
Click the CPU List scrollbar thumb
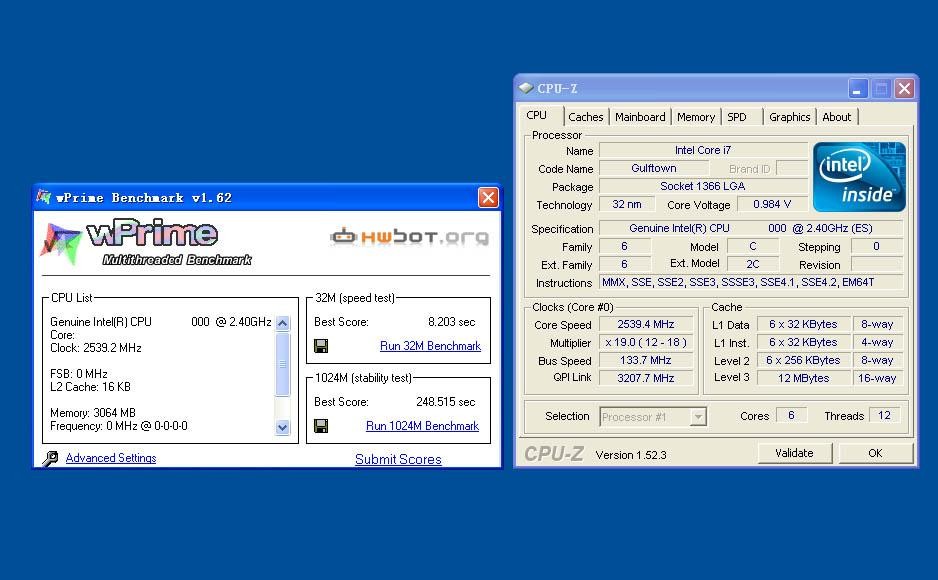point(282,364)
